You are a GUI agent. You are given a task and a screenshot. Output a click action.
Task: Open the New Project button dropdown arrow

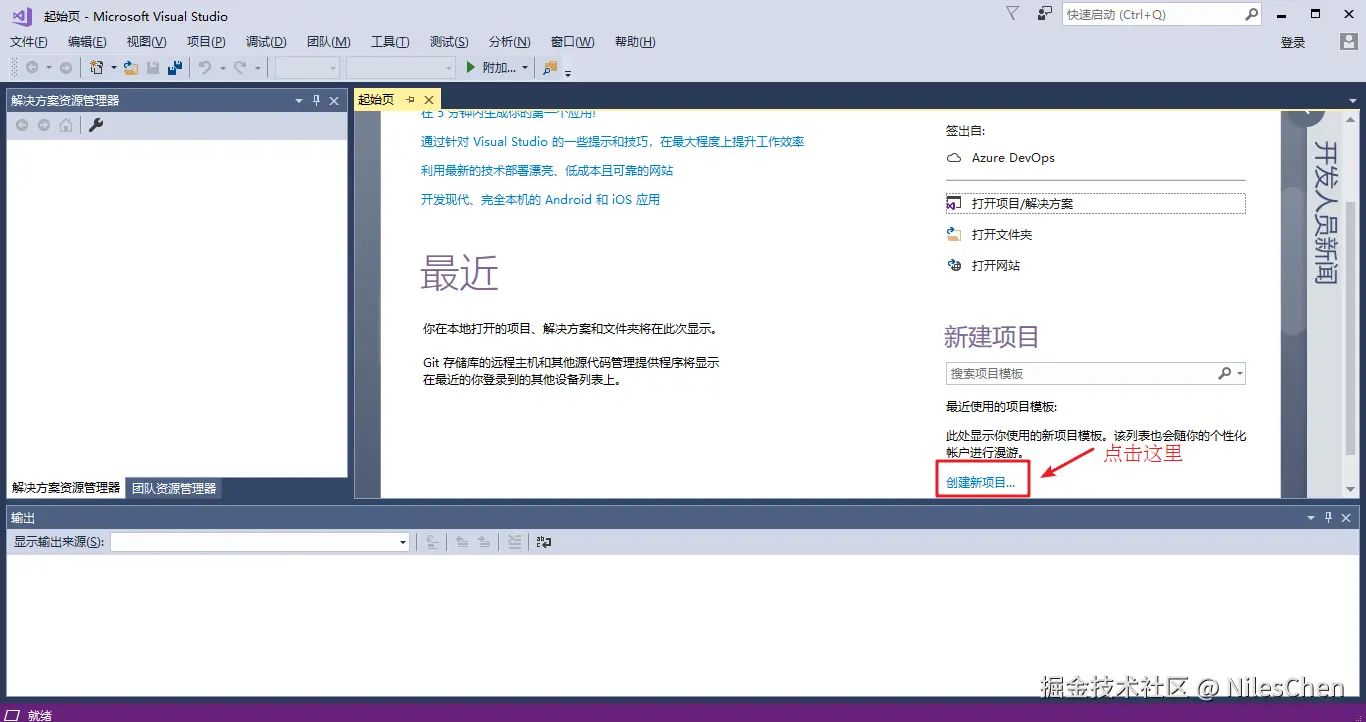click(113, 68)
